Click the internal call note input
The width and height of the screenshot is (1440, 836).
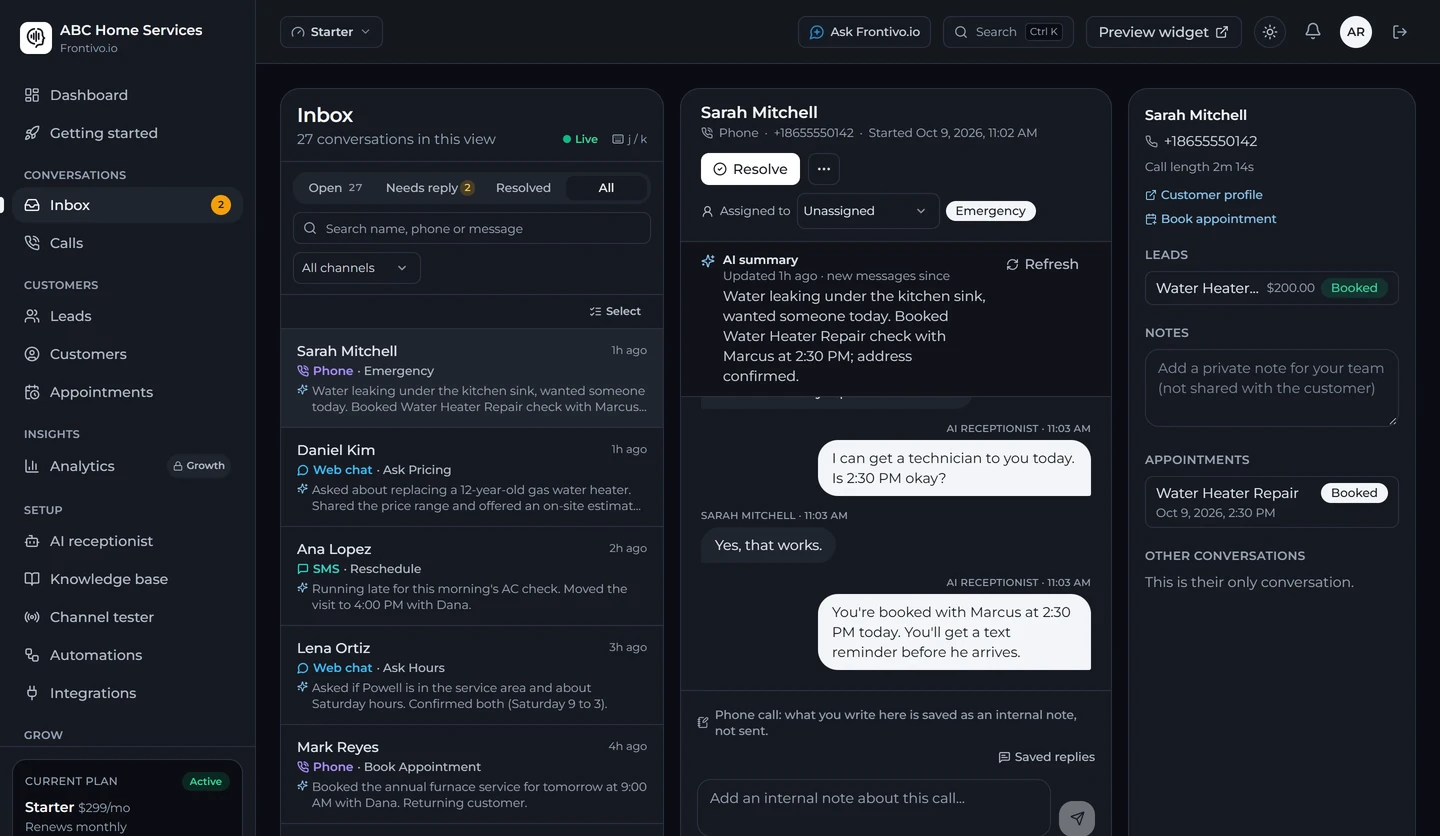point(873,807)
